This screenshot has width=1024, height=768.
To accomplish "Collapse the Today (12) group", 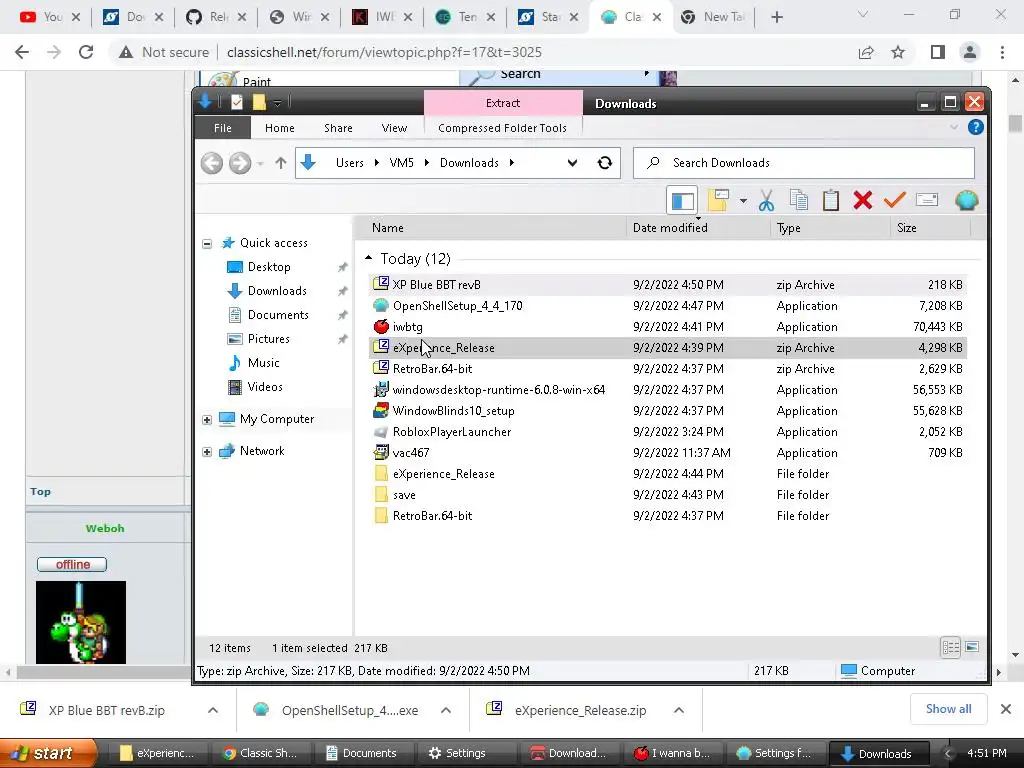I will 368,258.
